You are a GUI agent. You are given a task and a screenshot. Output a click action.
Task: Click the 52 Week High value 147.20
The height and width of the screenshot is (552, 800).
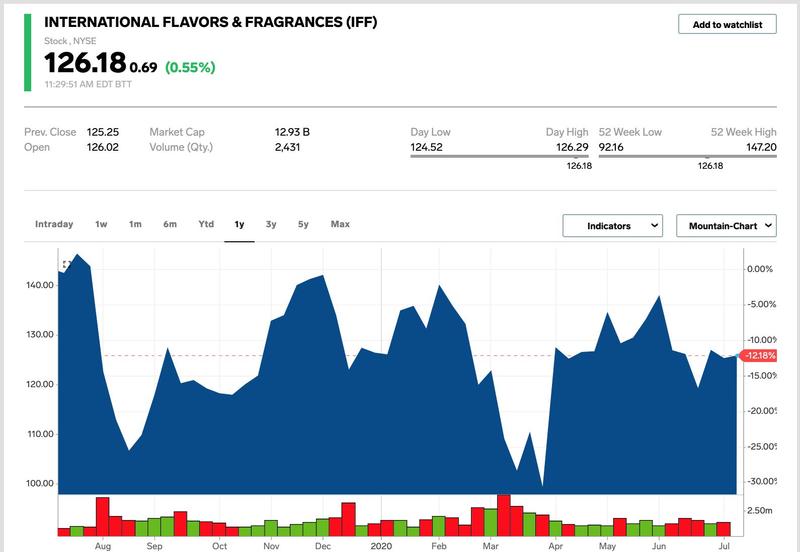761,147
